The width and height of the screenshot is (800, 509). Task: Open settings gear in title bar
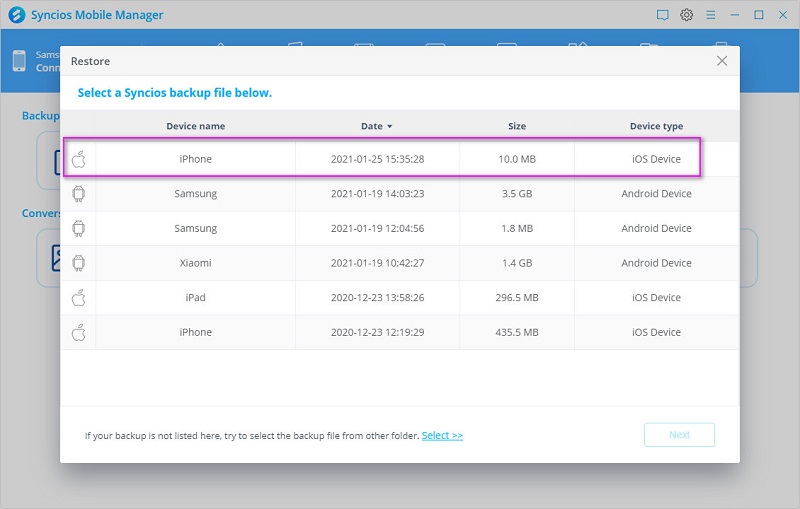click(687, 15)
